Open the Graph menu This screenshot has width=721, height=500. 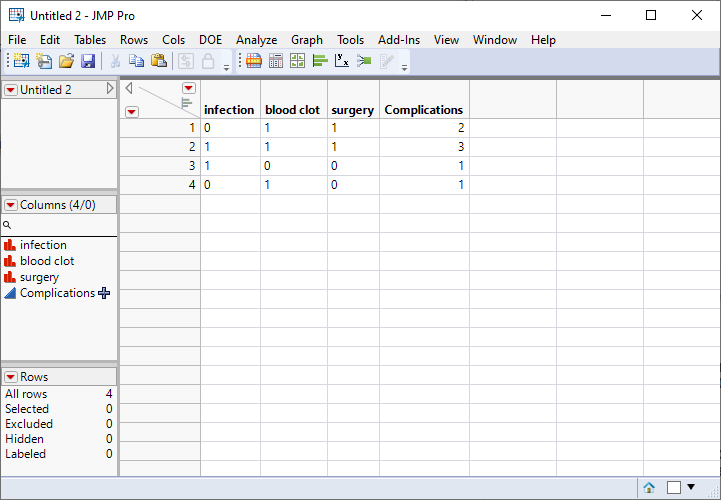(307, 40)
